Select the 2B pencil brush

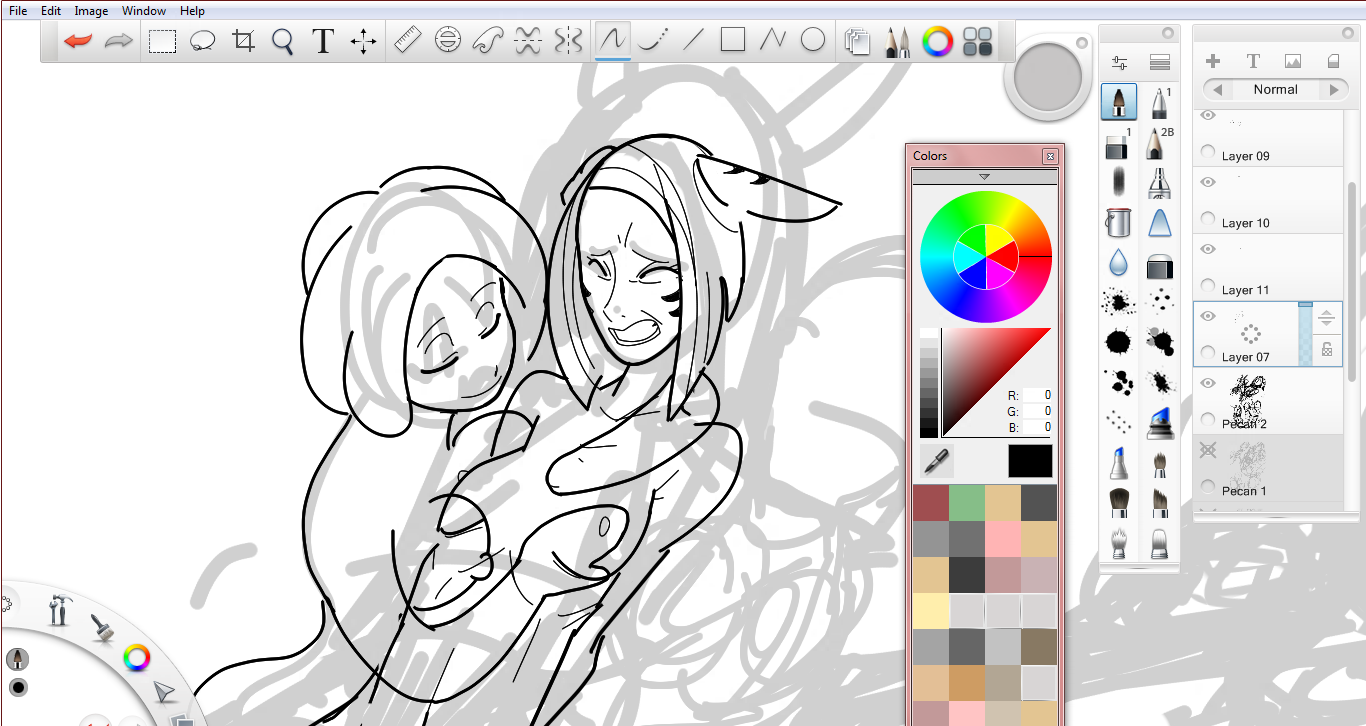click(x=1160, y=143)
